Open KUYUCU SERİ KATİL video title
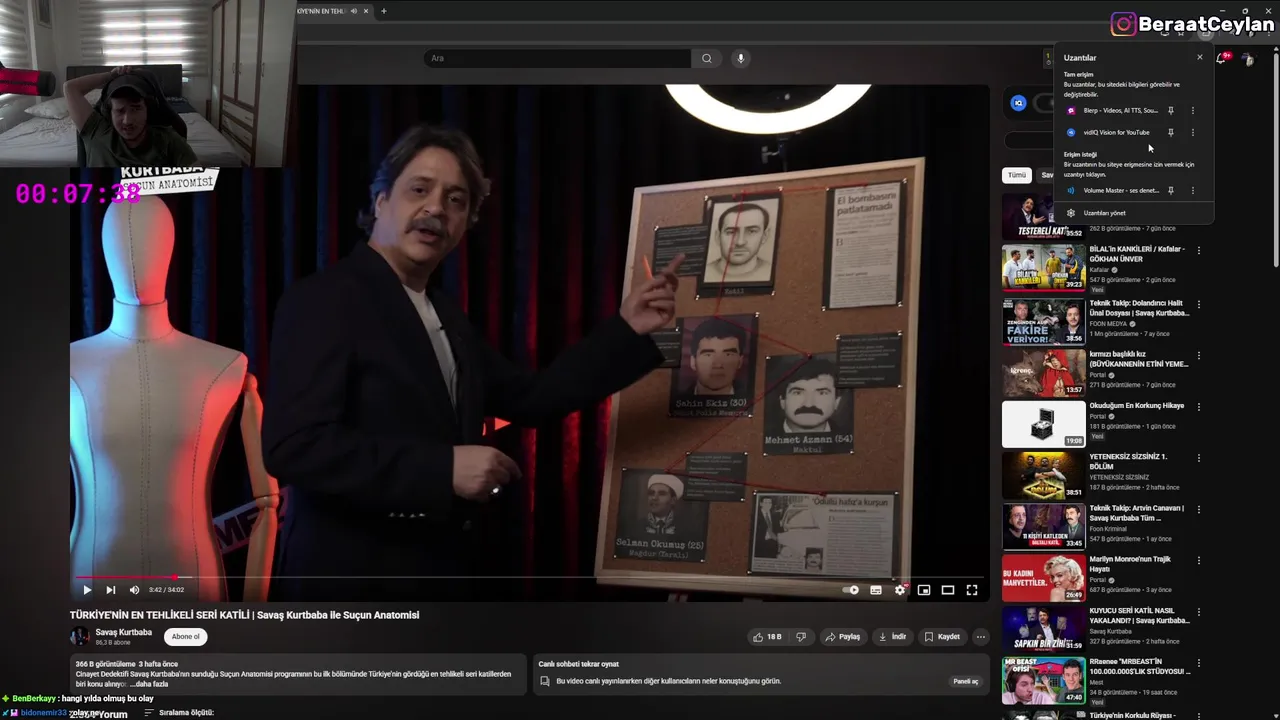 (x=1139, y=615)
